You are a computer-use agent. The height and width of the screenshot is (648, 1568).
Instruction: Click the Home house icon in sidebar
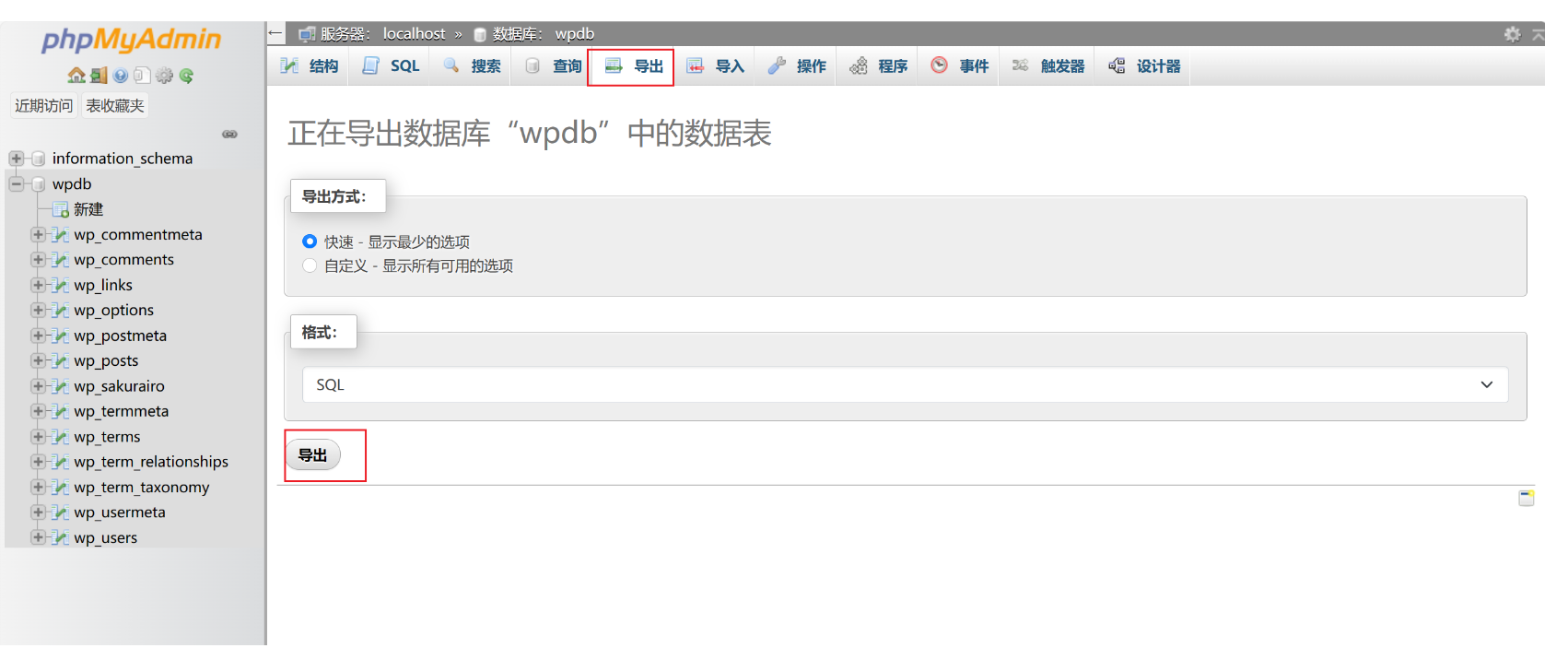tap(76, 76)
